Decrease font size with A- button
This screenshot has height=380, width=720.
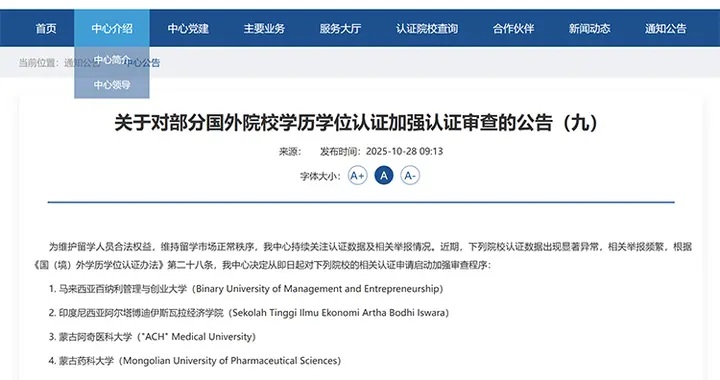click(x=410, y=175)
